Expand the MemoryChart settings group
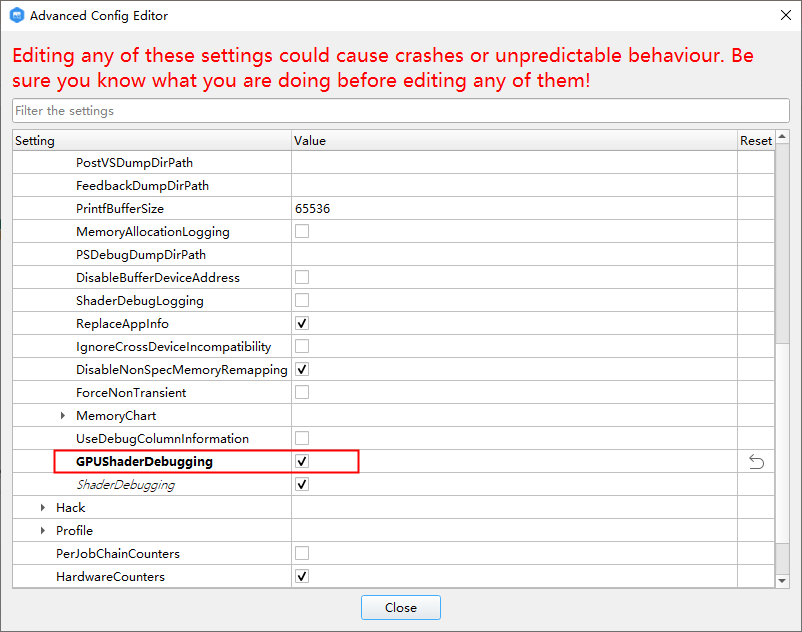The image size is (802, 632). point(63,415)
